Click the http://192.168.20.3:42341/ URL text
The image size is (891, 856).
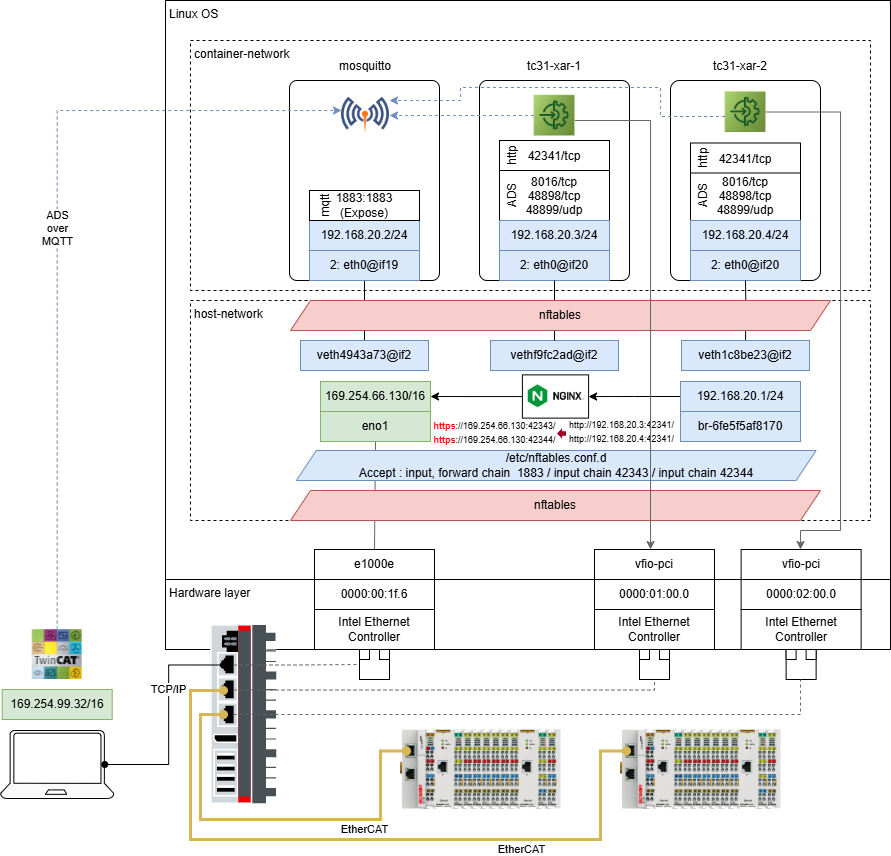click(621, 425)
